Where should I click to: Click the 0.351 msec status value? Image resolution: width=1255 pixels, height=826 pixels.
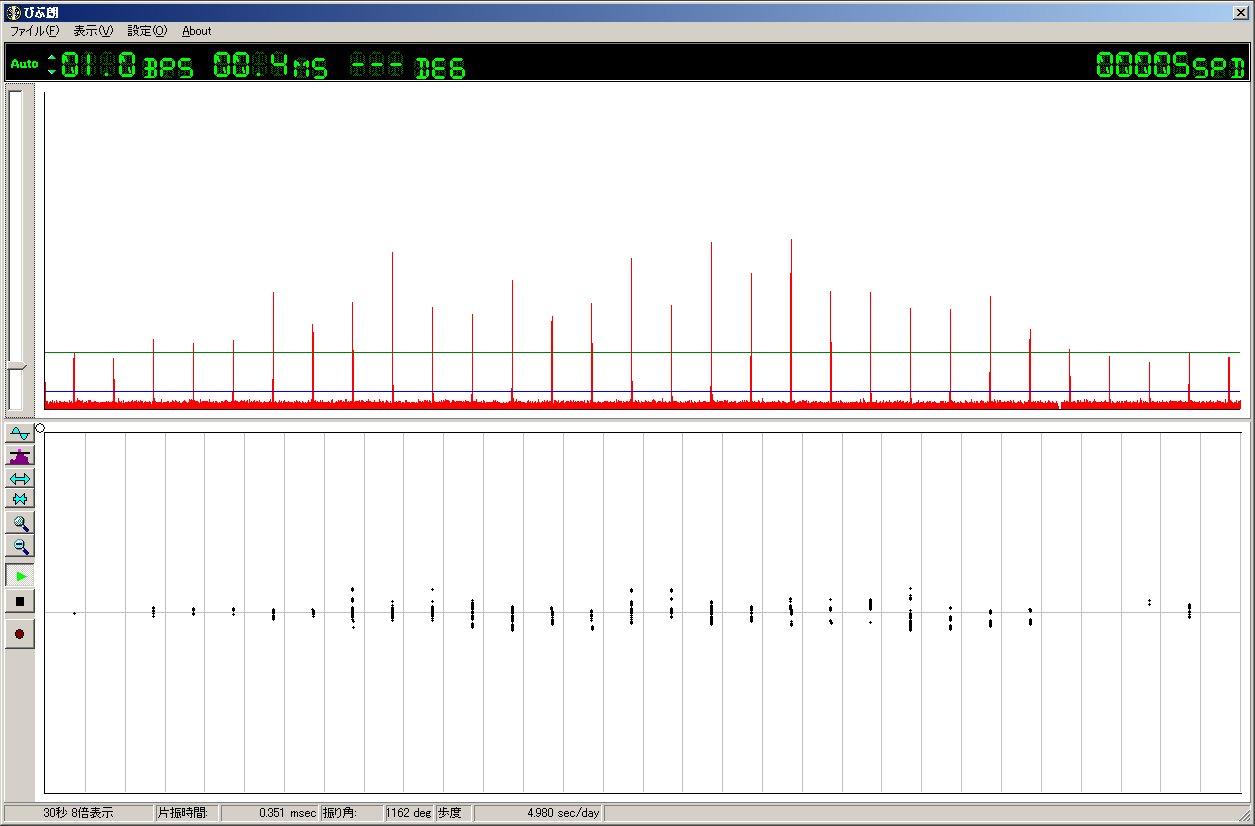click(288, 813)
